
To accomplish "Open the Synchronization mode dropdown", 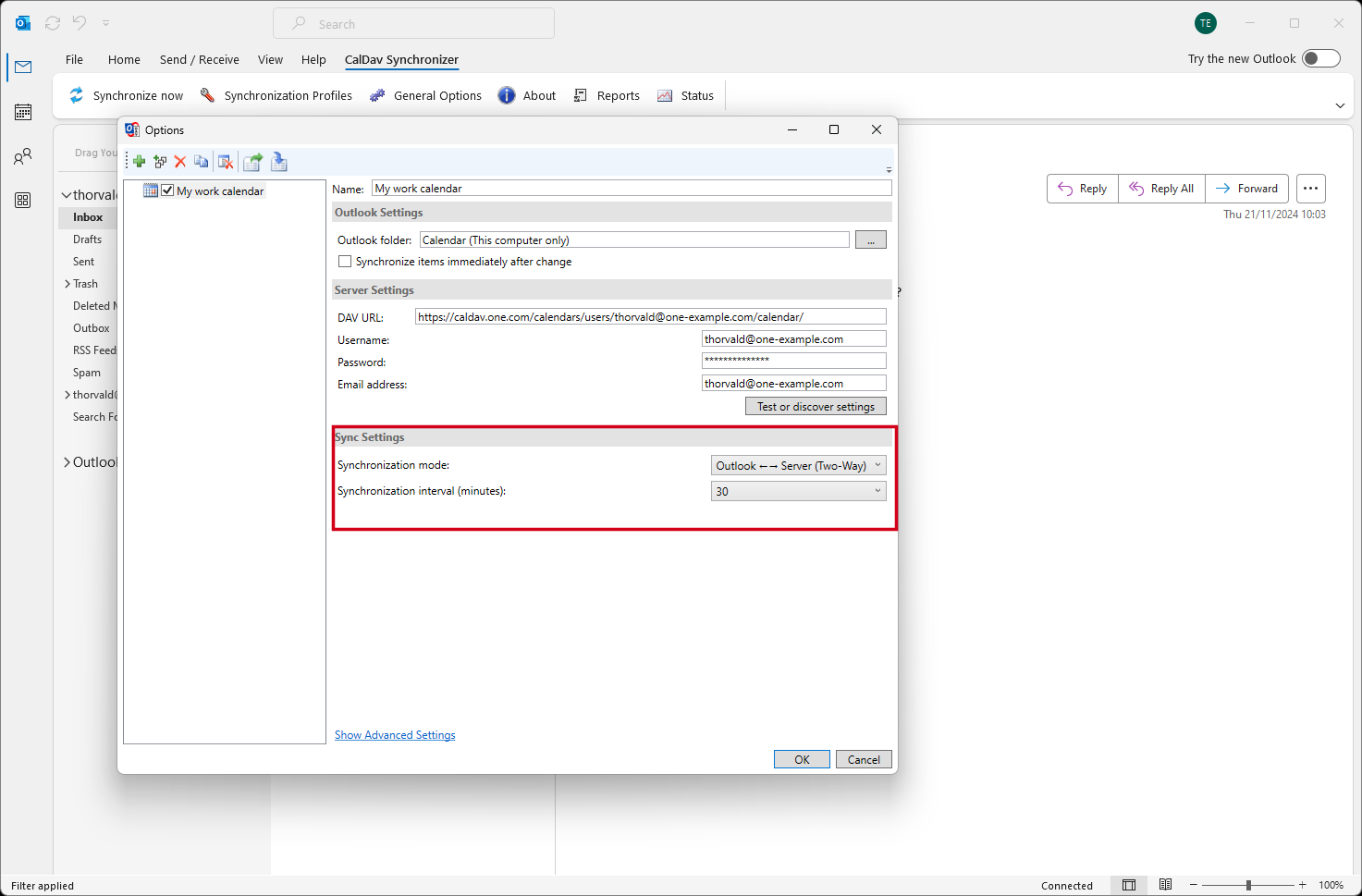I will (x=877, y=465).
